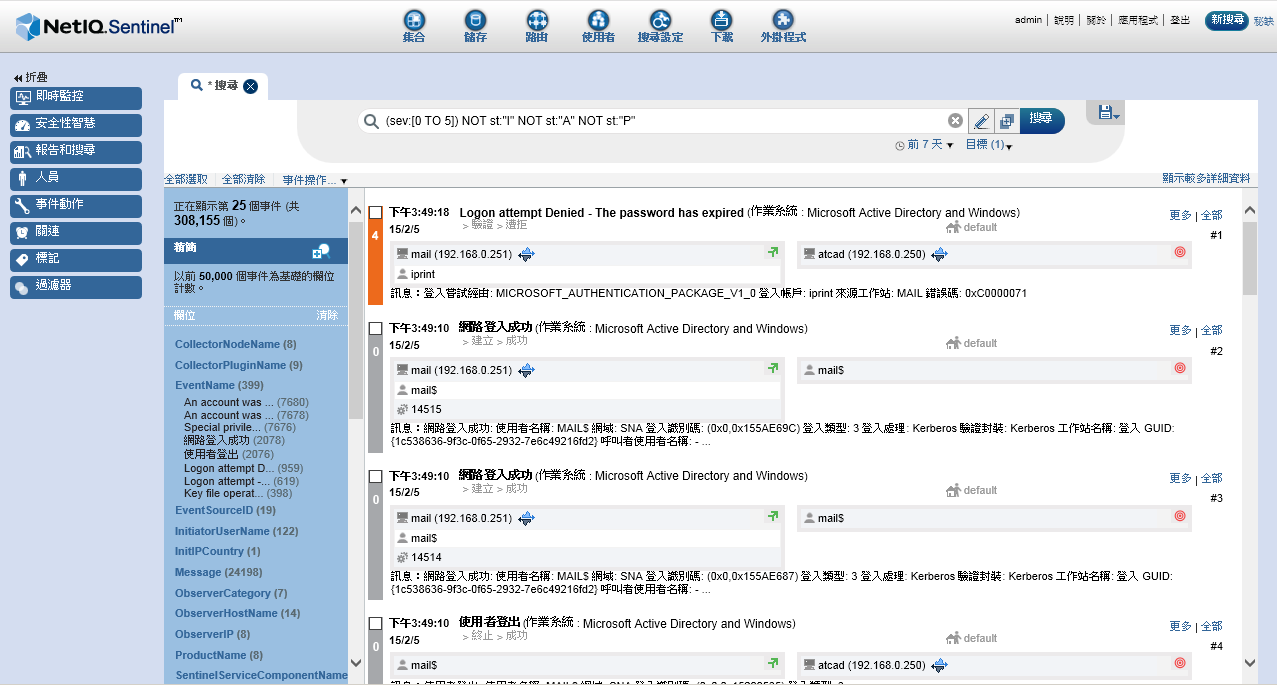Click red target icon in event #3 target box
This screenshot has width=1277, height=686.
click(x=1180, y=517)
